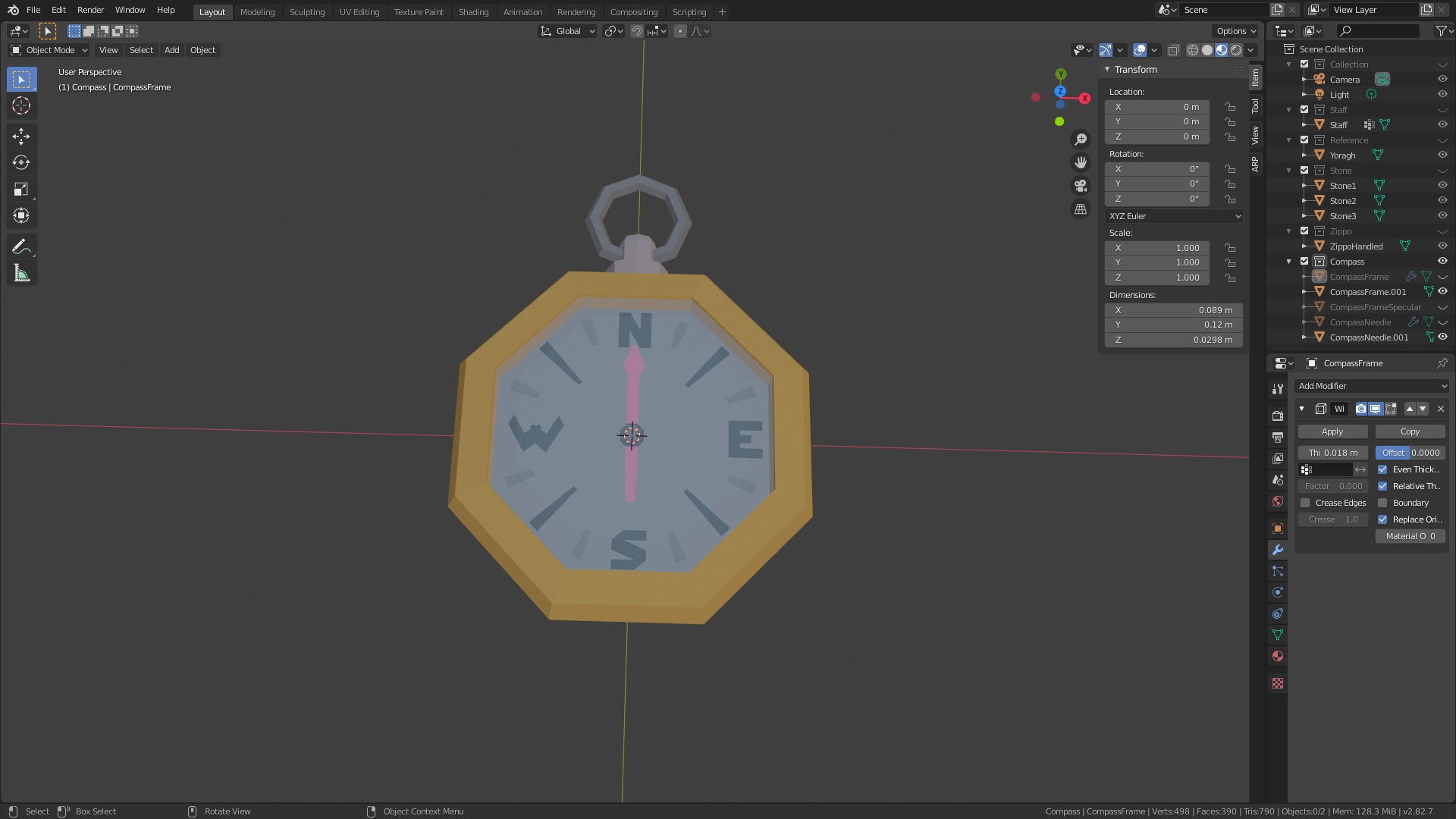1456x819 pixels.
Task: Click the Location X value field
Action: (x=1157, y=107)
